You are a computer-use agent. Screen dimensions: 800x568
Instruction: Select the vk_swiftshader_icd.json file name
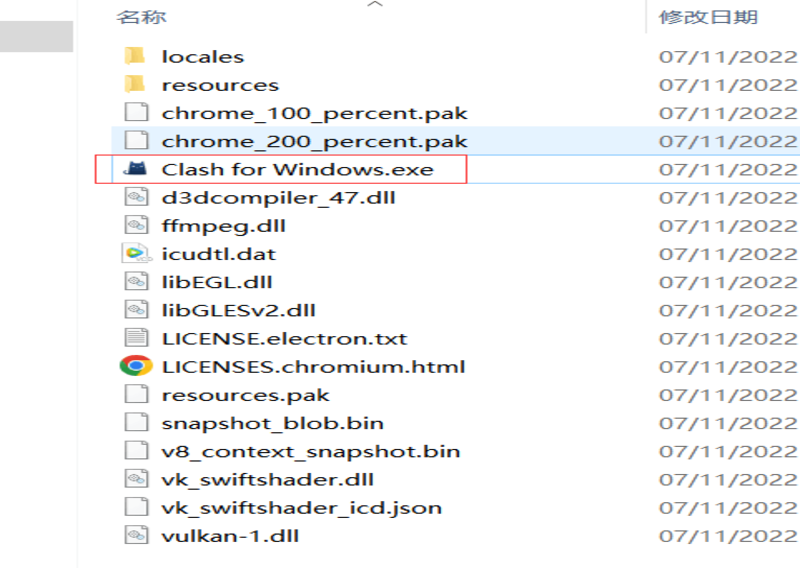pyautogui.click(x=301, y=507)
